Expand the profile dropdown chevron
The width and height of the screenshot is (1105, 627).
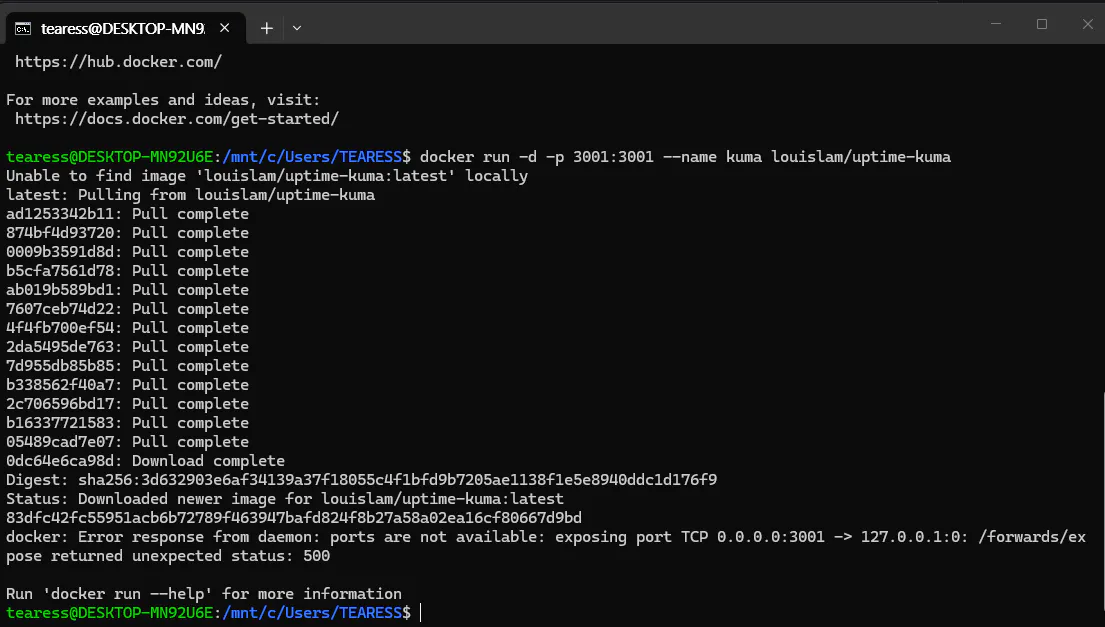coord(297,28)
